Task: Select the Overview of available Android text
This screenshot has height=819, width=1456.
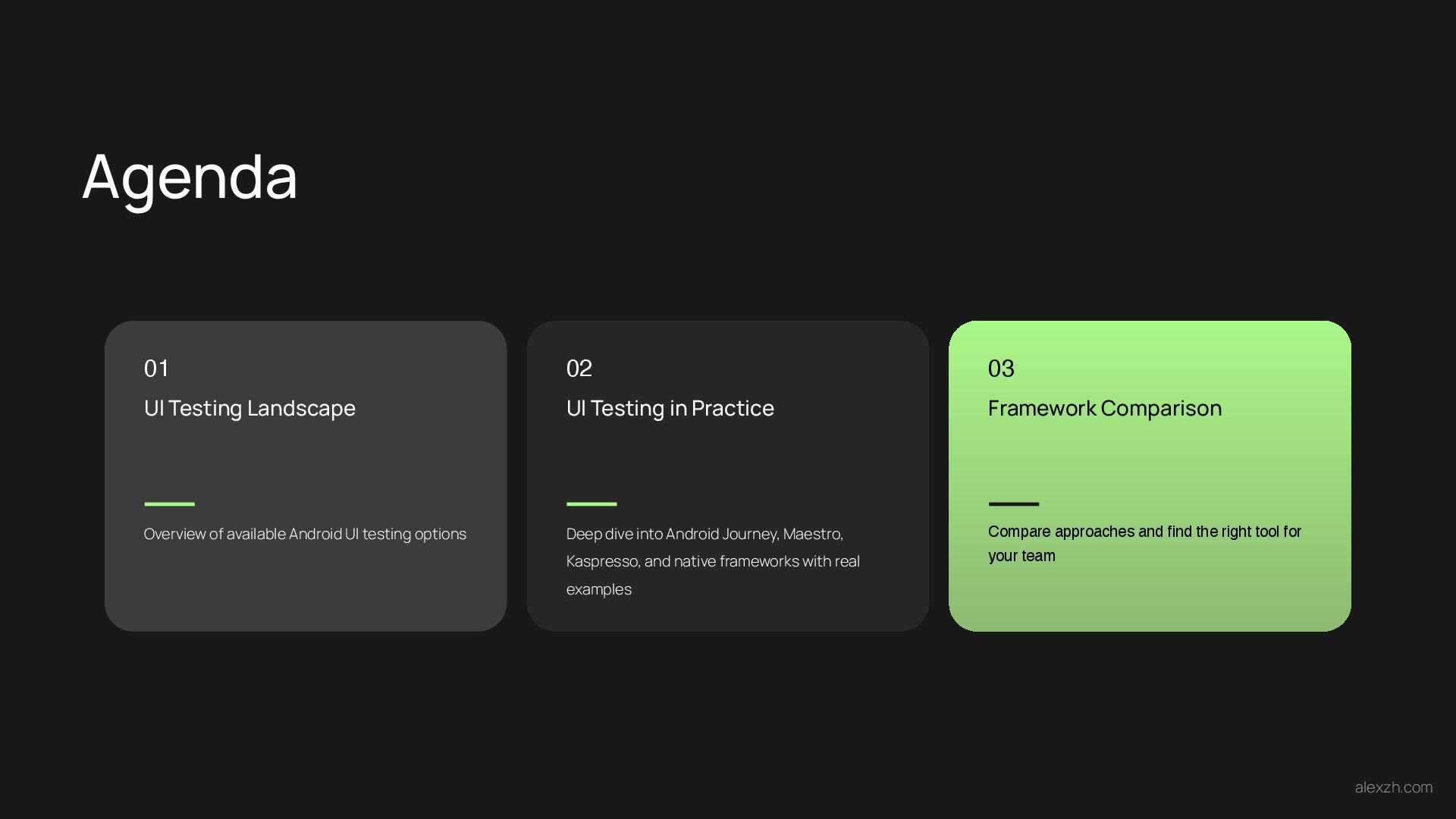Action: pos(305,534)
